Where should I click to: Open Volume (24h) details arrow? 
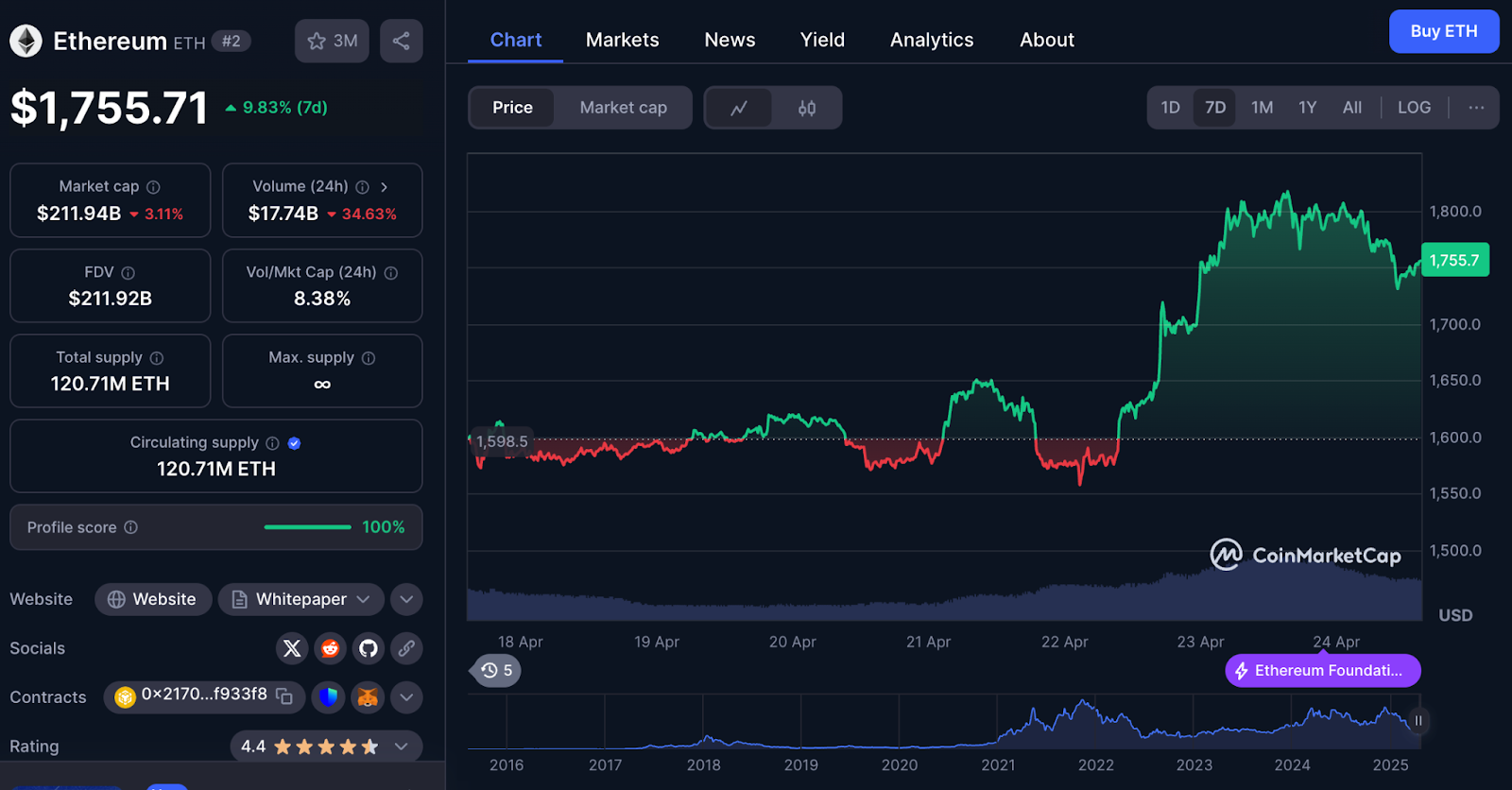[384, 187]
